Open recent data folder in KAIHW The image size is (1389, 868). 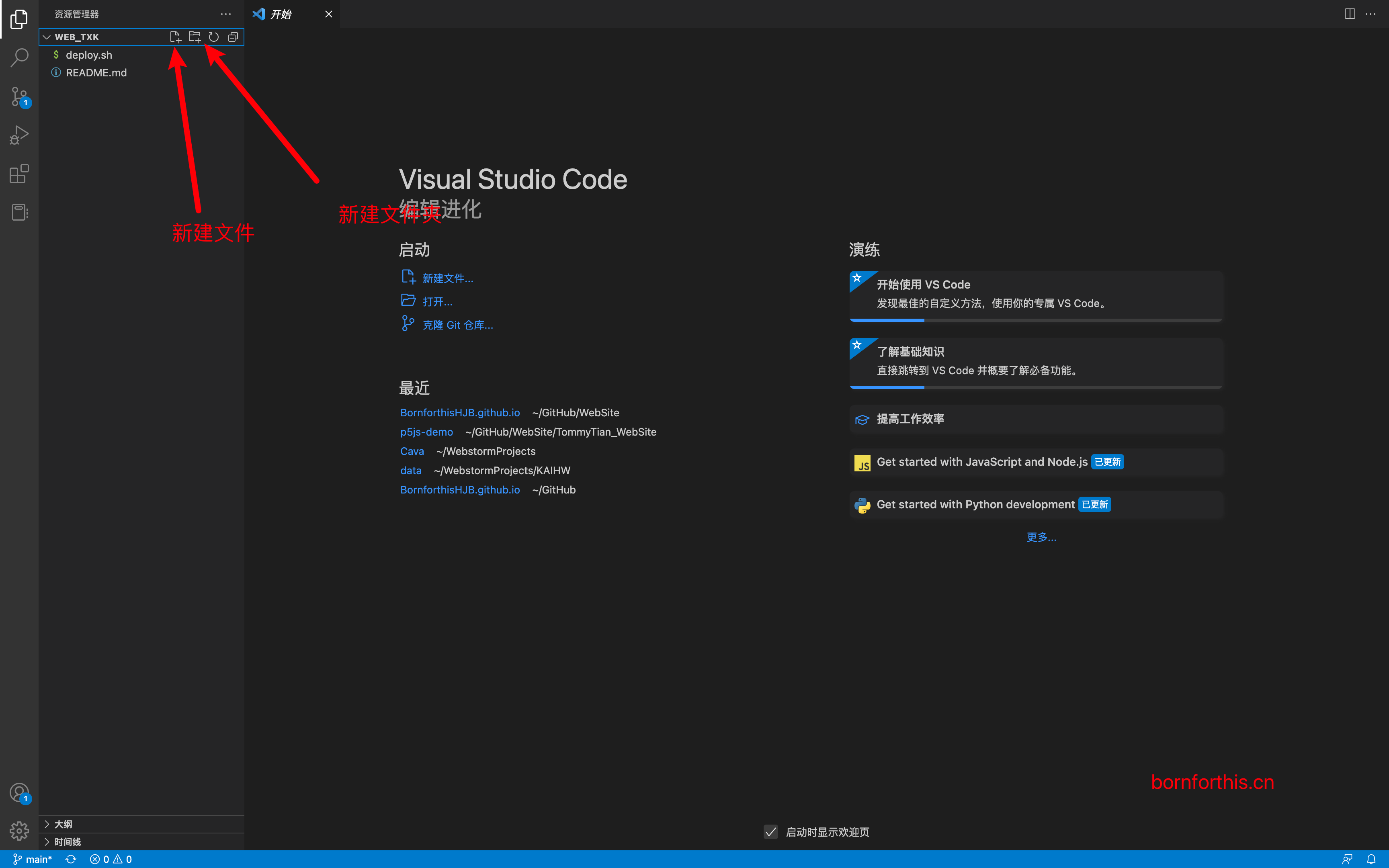coord(411,471)
